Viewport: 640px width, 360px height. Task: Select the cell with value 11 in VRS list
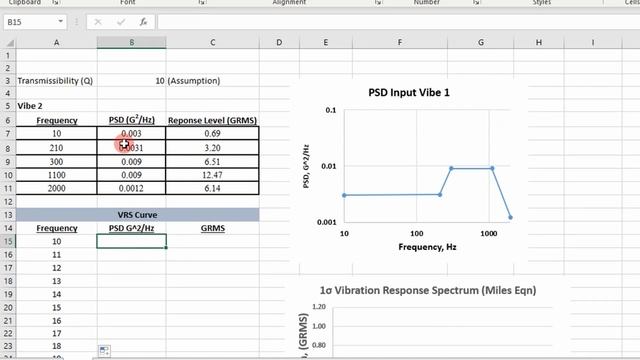[56, 255]
